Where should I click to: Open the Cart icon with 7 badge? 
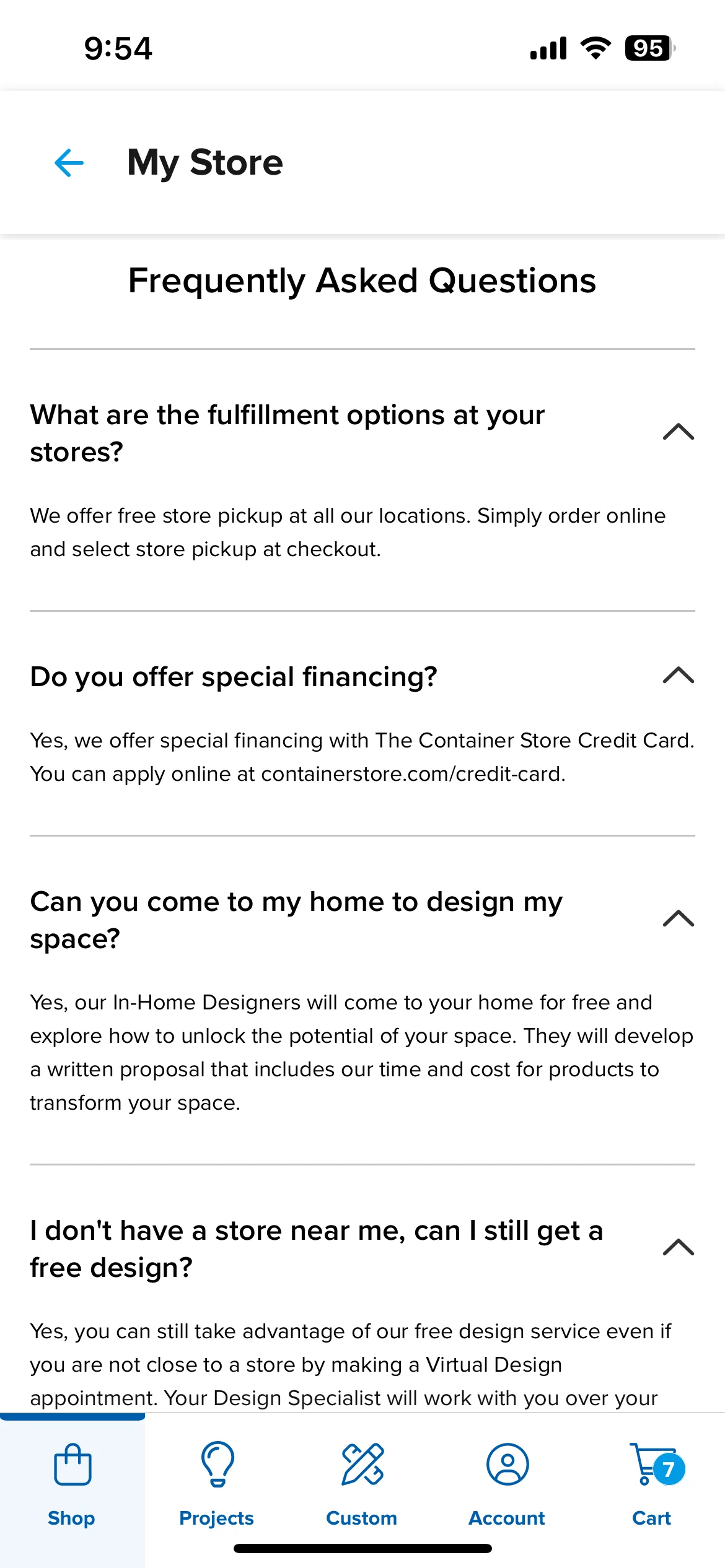click(657, 1465)
